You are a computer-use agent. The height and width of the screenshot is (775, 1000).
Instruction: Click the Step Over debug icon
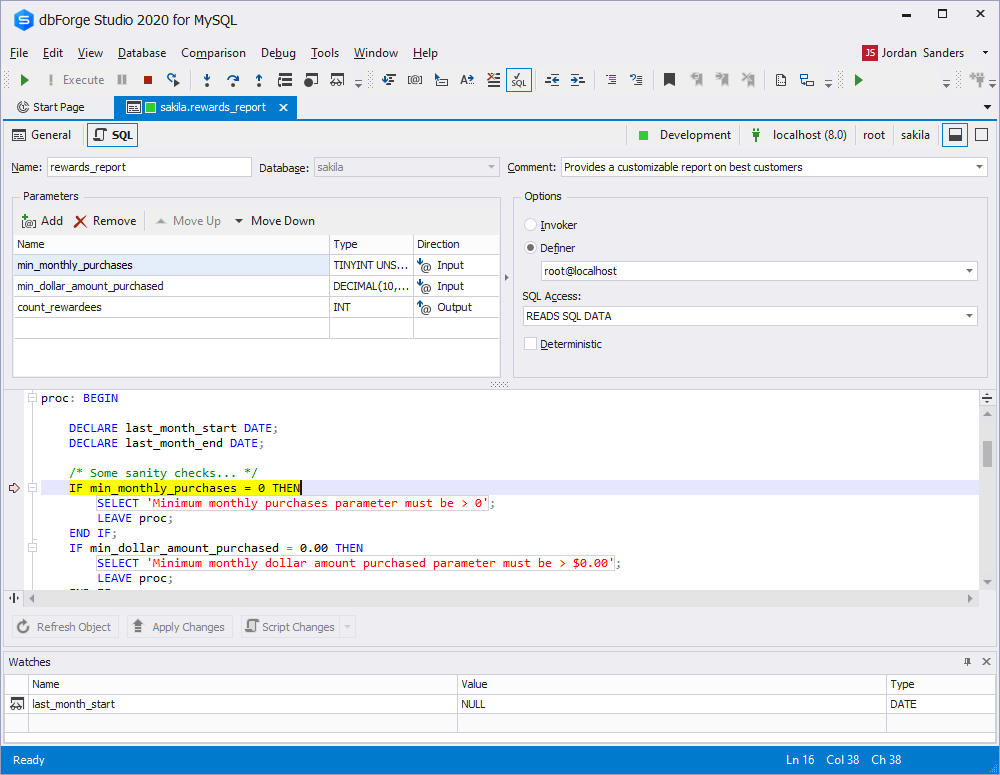[x=233, y=80]
